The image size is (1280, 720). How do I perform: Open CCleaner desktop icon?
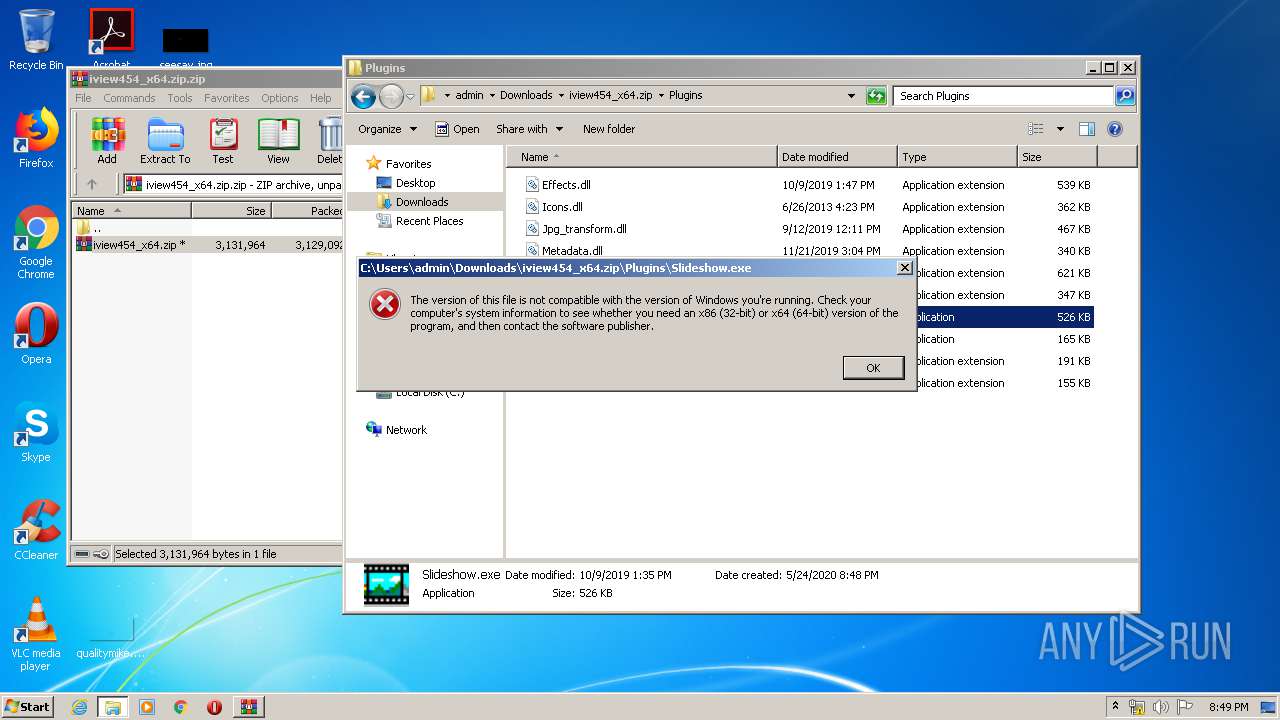[36, 530]
